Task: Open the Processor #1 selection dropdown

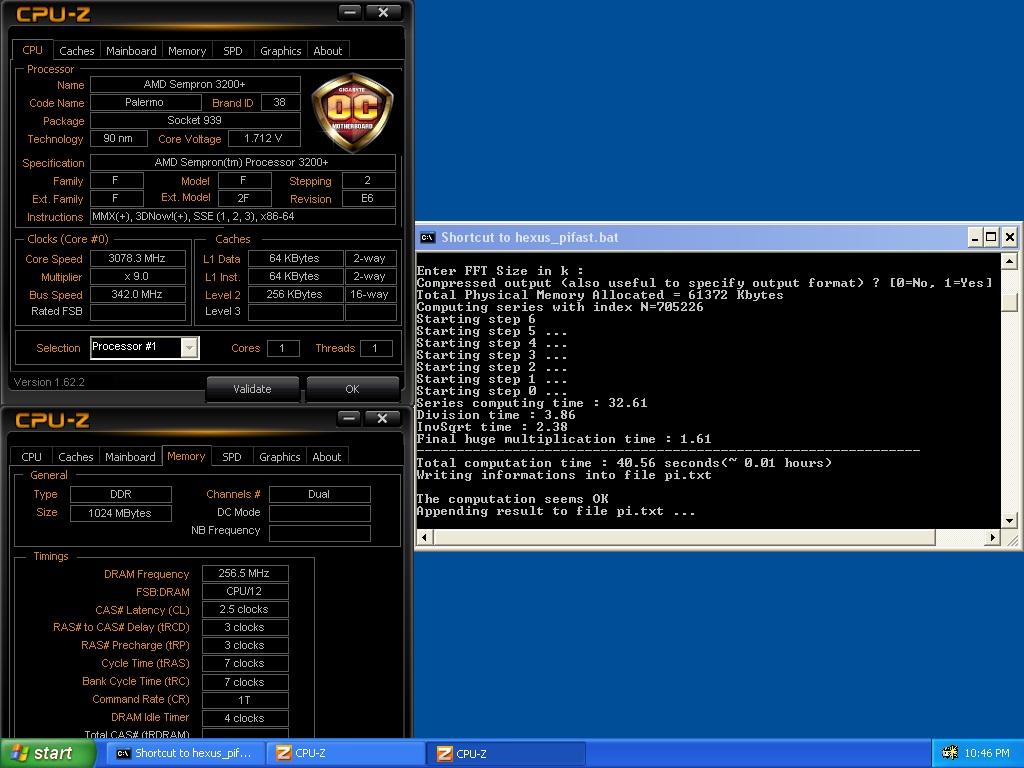Action: point(189,347)
